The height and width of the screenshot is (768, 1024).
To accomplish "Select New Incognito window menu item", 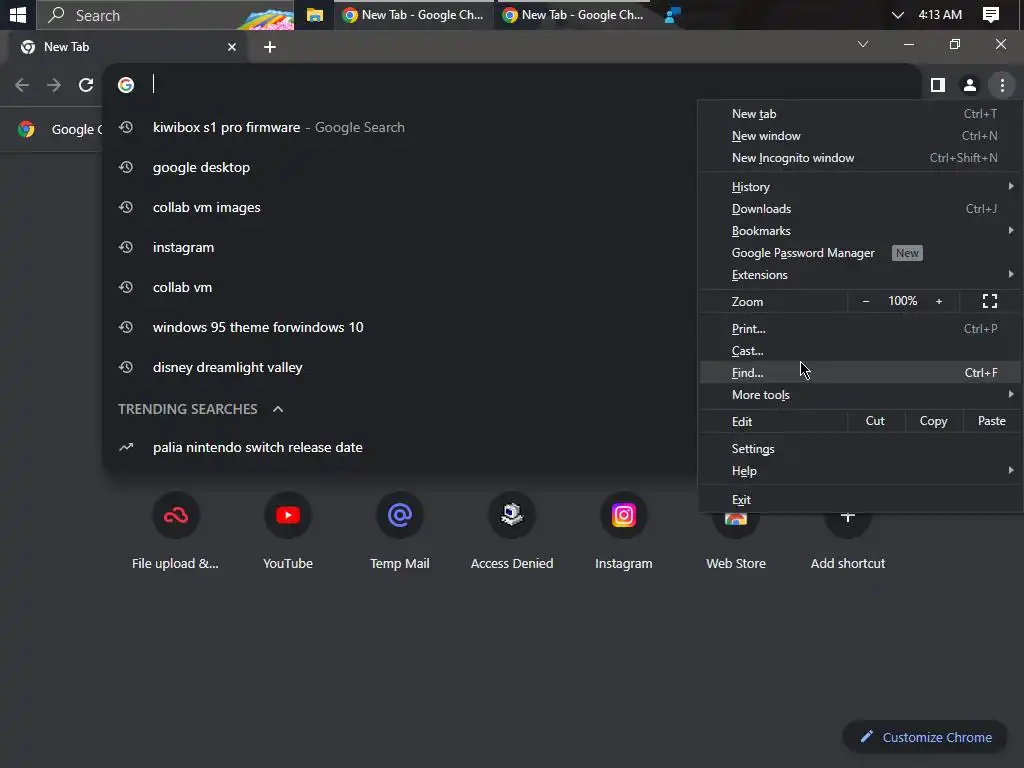I will [861, 158].
